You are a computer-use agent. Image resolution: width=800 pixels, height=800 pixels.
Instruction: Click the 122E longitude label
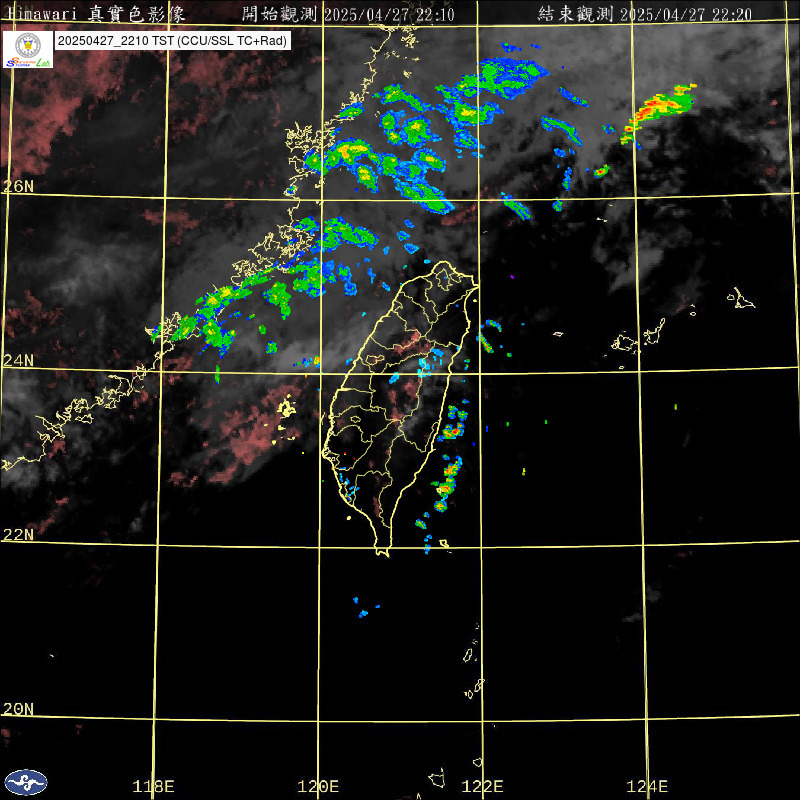pyautogui.click(x=483, y=786)
